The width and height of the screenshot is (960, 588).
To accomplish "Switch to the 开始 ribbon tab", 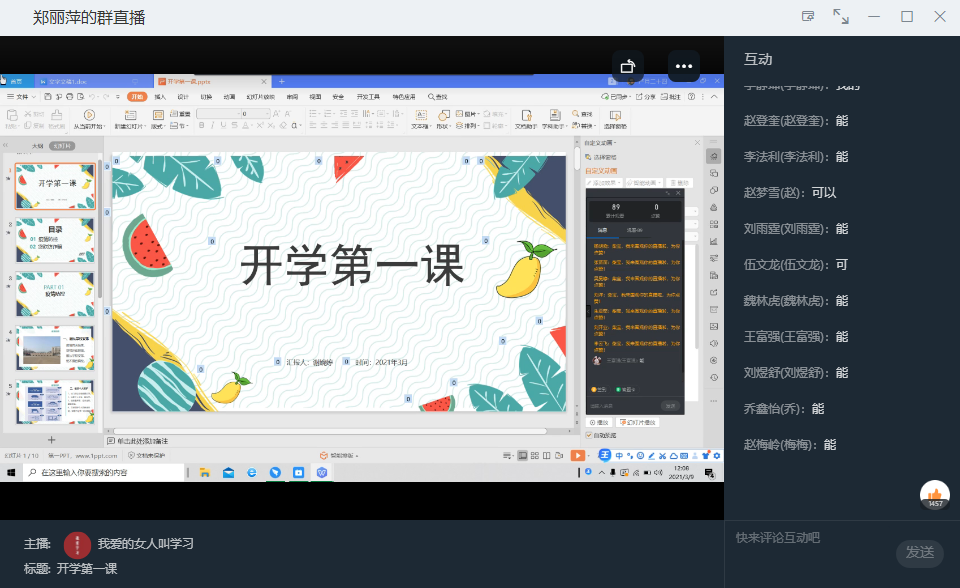I will point(136,97).
